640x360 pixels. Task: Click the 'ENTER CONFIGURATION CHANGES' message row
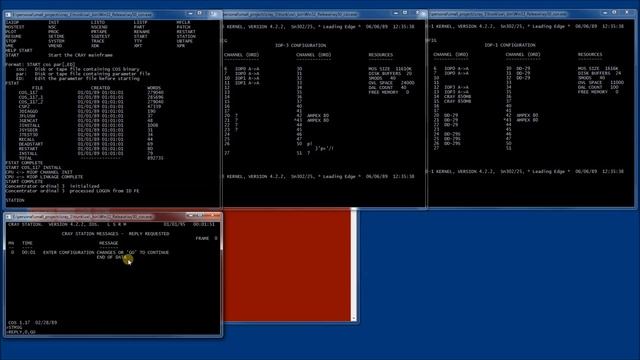tap(89, 253)
